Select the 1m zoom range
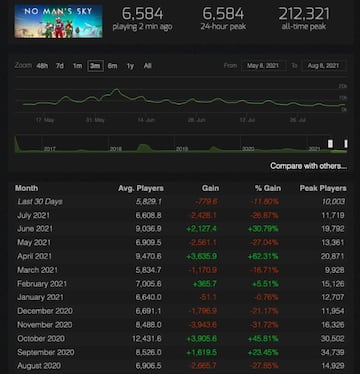 (77, 66)
